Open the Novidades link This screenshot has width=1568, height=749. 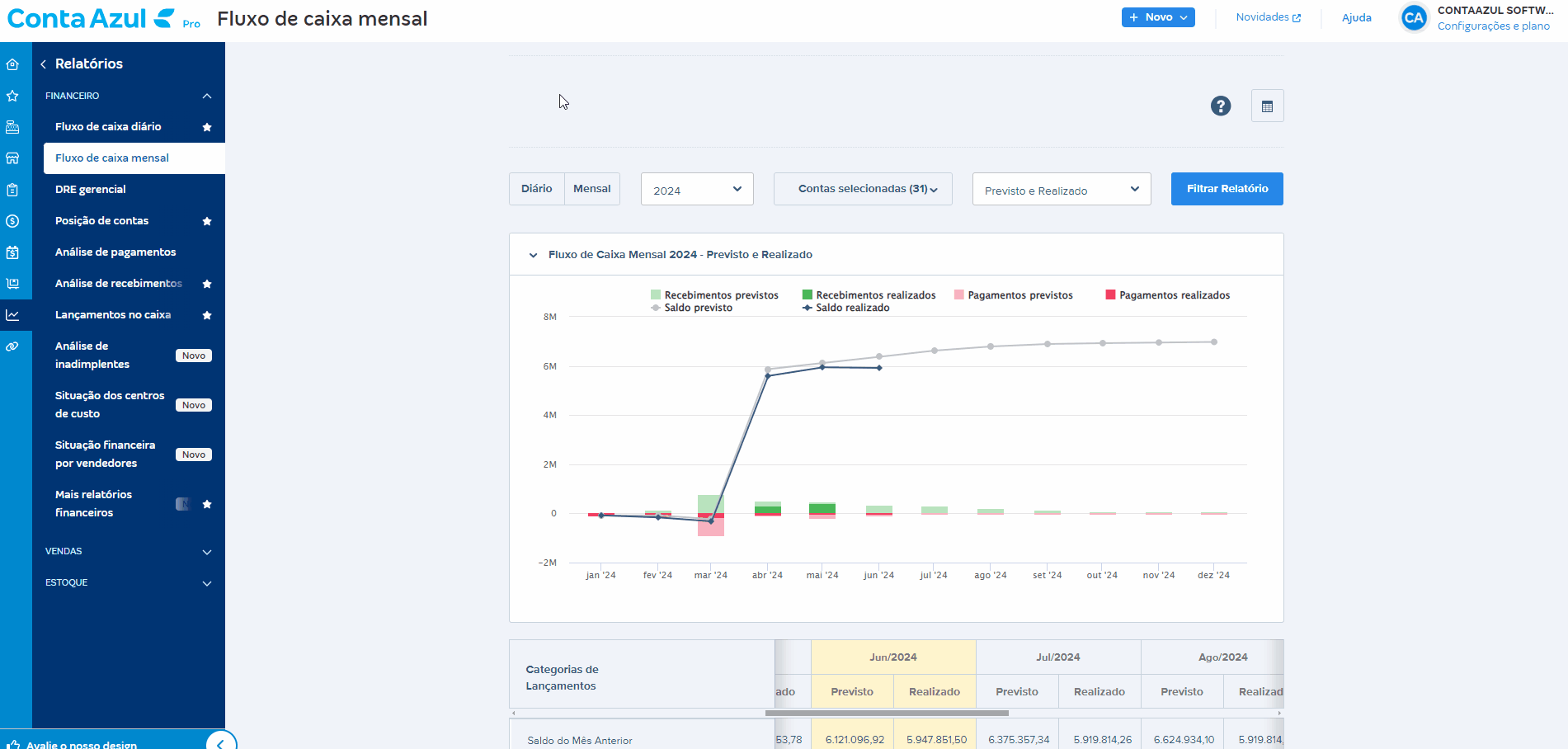[x=1268, y=17]
